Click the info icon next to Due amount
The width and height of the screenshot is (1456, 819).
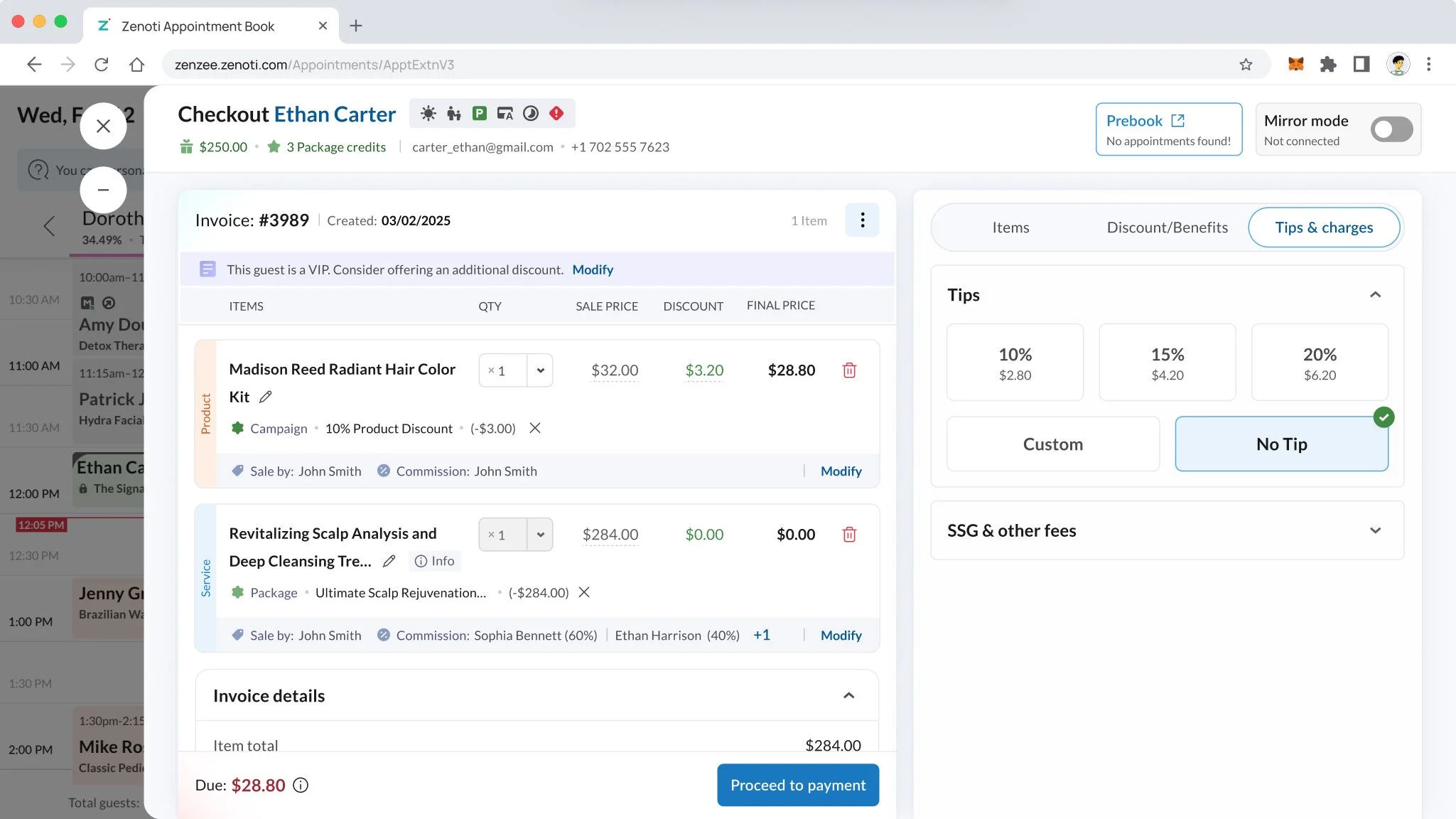click(x=301, y=785)
